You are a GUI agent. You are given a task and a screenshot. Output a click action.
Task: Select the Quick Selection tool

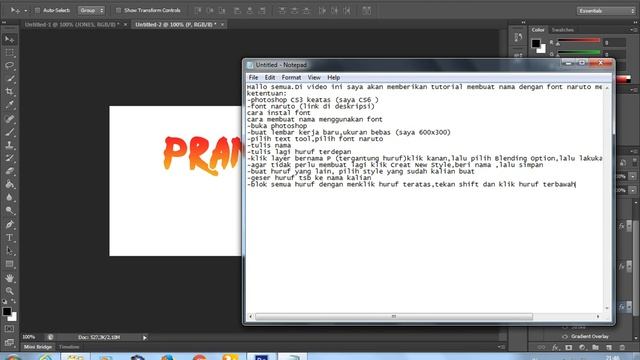10,79
